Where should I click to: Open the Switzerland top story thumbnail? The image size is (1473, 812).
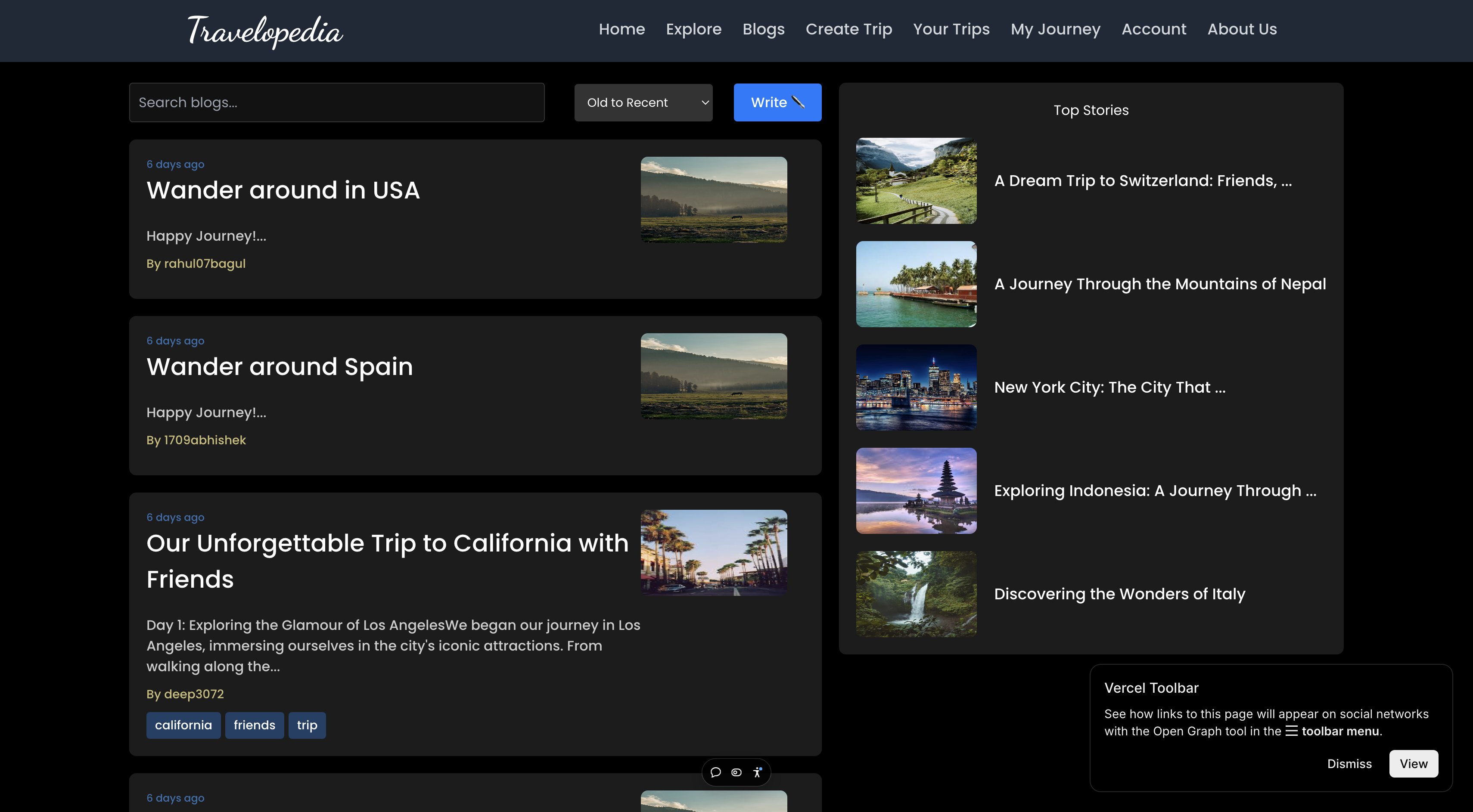pyautogui.click(x=916, y=180)
